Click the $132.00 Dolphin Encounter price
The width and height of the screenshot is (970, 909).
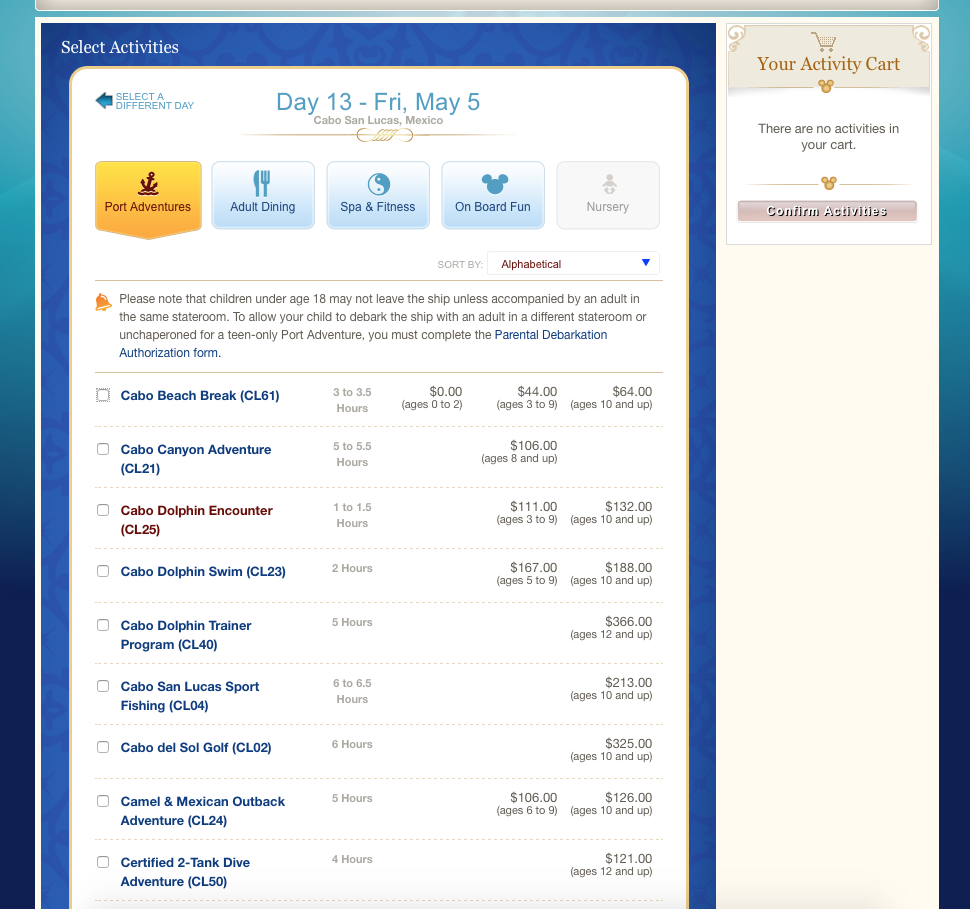(x=629, y=506)
